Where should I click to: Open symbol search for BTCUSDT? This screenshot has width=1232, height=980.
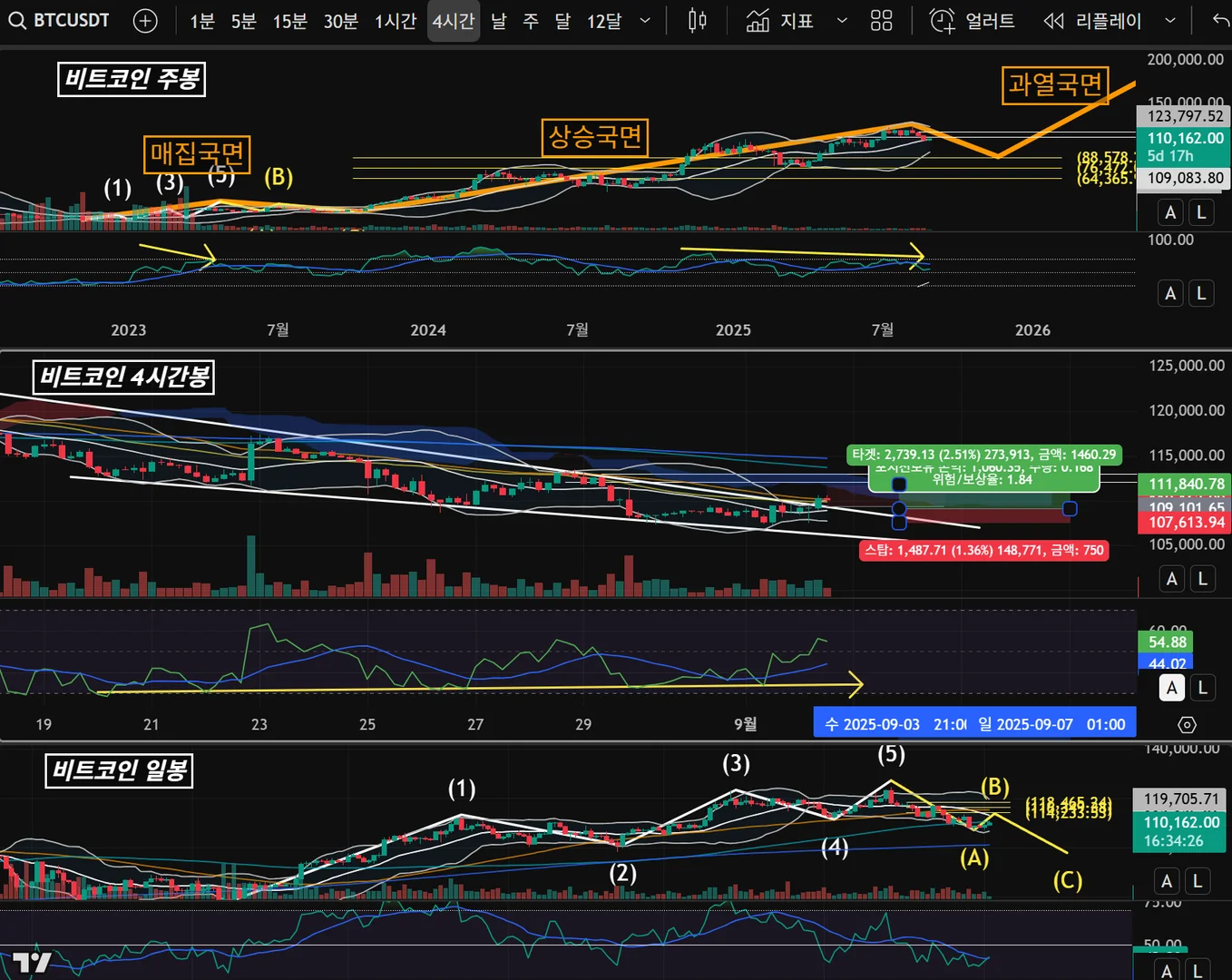click(60, 20)
